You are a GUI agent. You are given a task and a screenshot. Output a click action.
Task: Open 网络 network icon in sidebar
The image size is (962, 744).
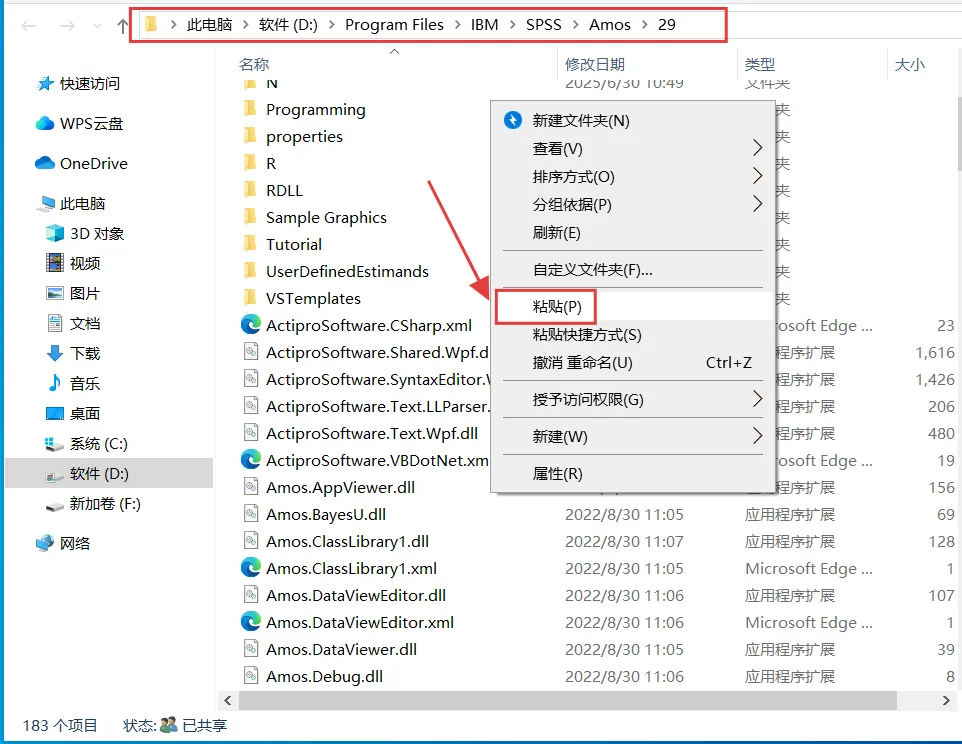coord(45,543)
